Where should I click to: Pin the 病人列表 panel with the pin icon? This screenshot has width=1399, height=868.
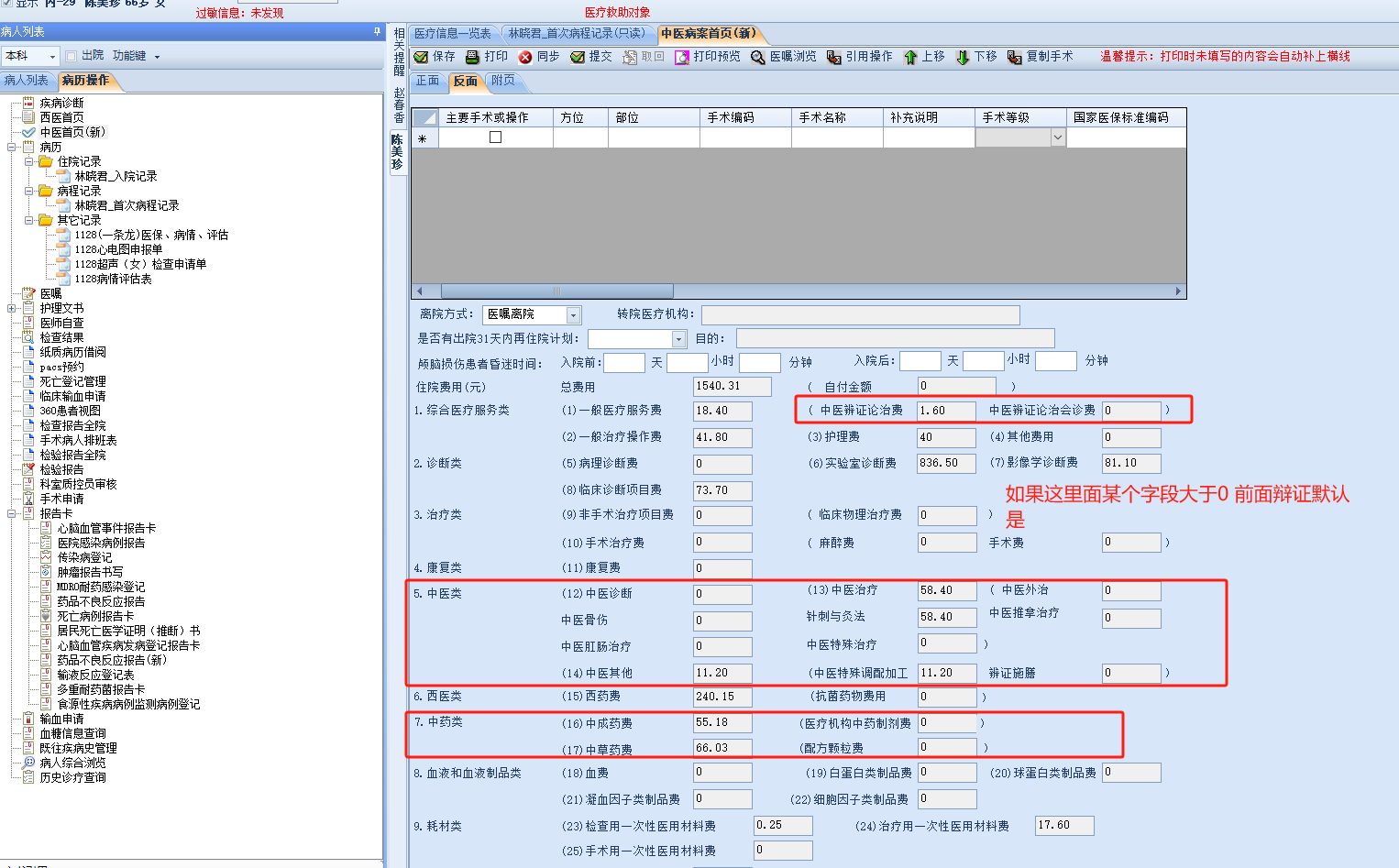coord(377,31)
